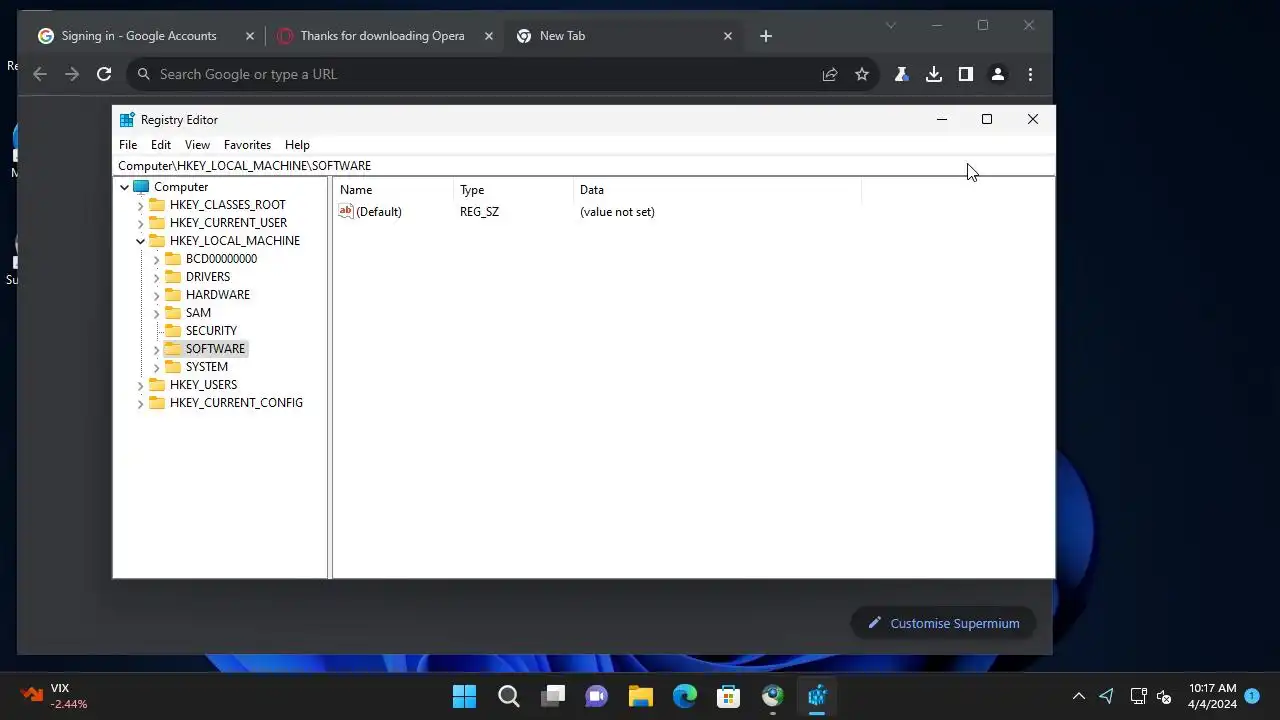Open the browser three-dot menu
This screenshot has width=1280, height=720.
click(1030, 74)
